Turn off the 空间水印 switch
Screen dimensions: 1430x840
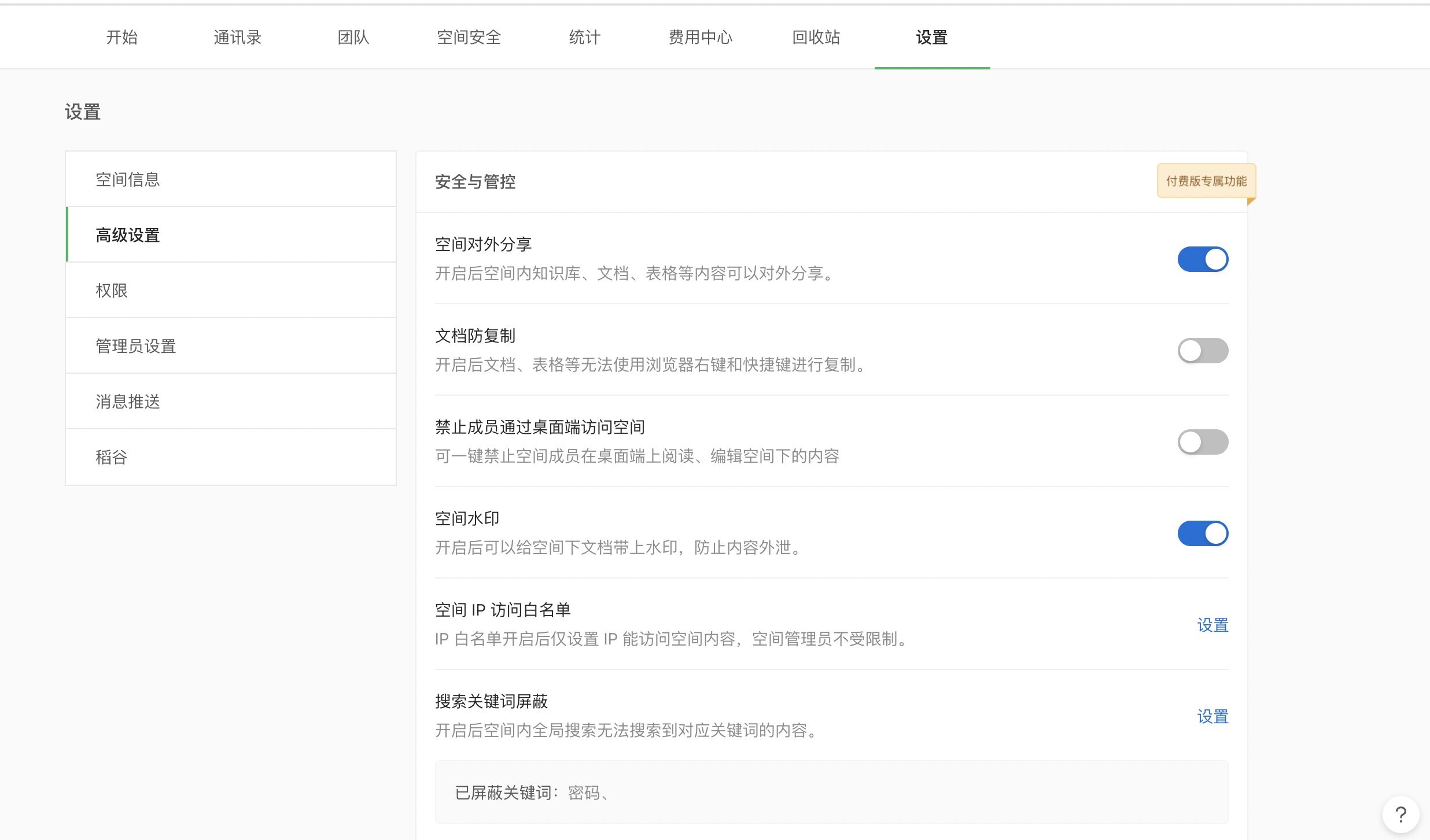(x=1203, y=533)
